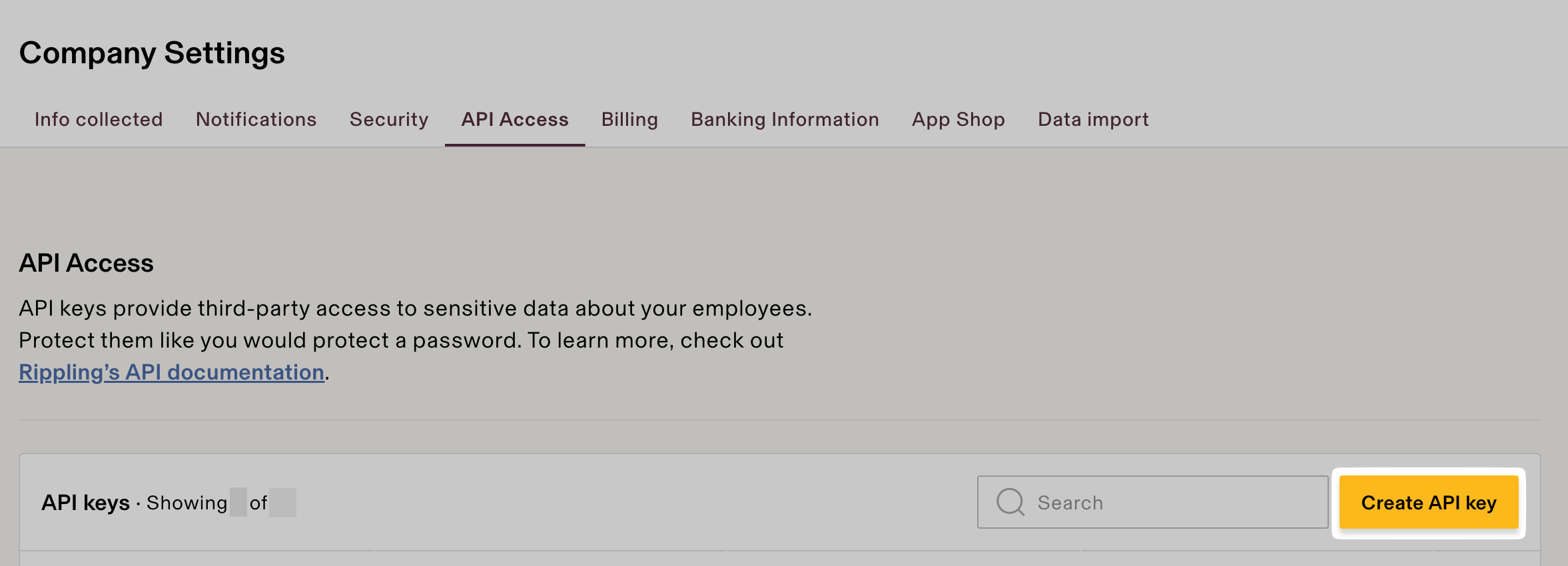Click the search magnifying glass icon
This screenshot has width=1568, height=566.
(1010, 502)
